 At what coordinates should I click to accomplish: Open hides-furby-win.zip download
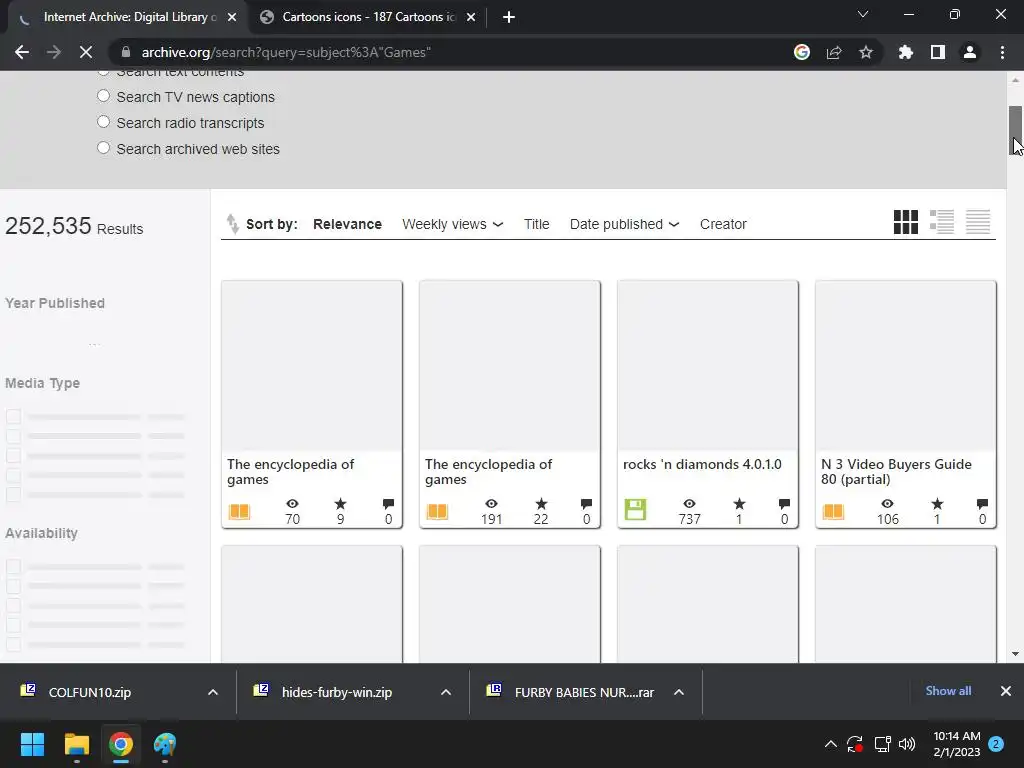(x=336, y=692)
